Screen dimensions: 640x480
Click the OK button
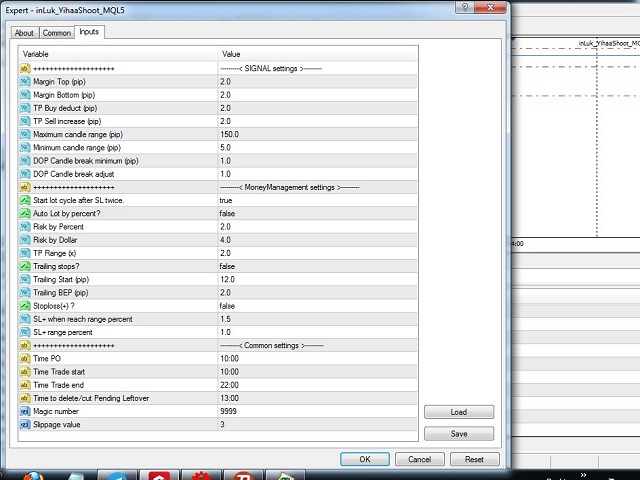[x=365, y=459]
